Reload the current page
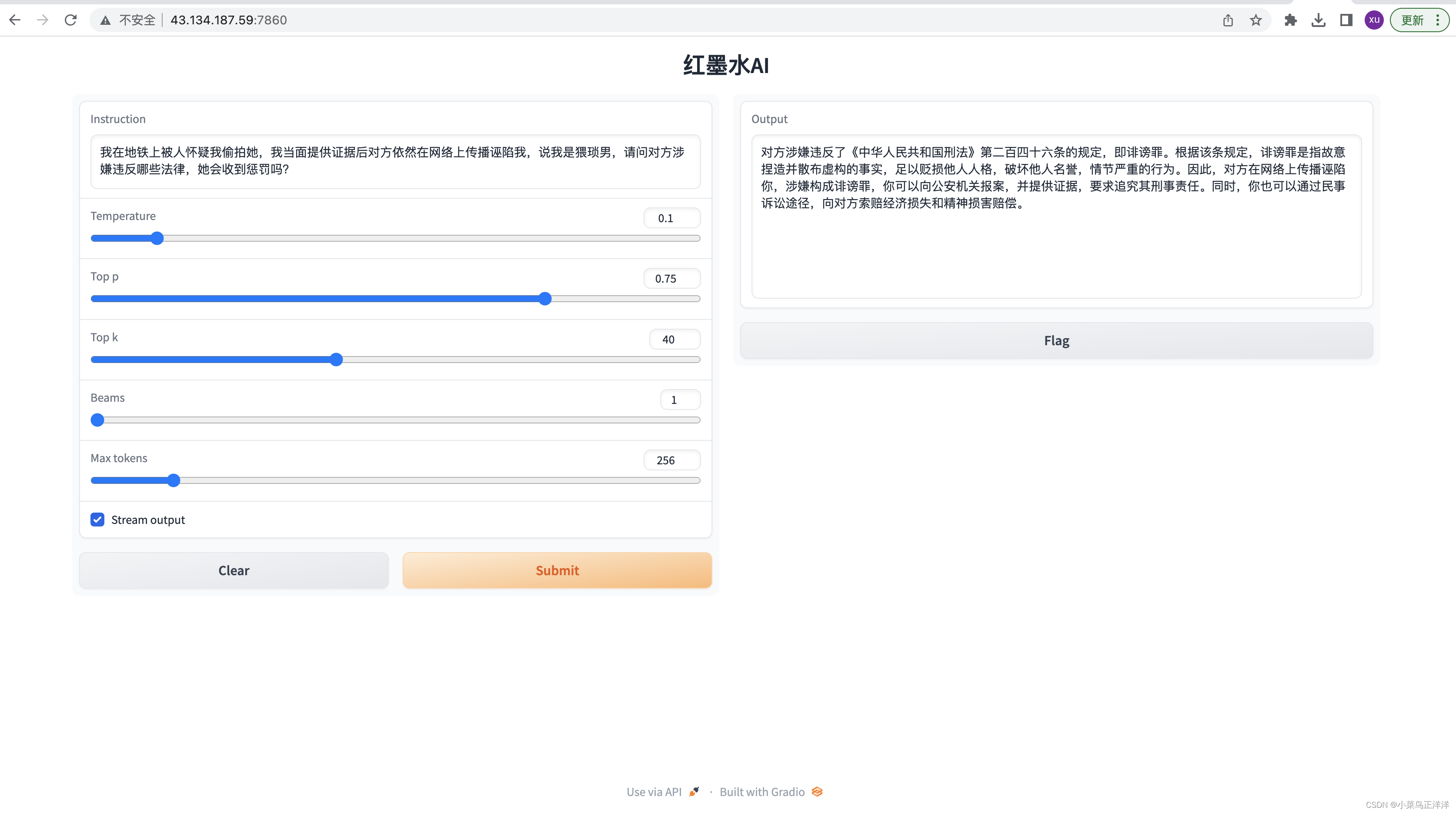The width and height of the screenshot is (1456, 813). click(70, 20)
